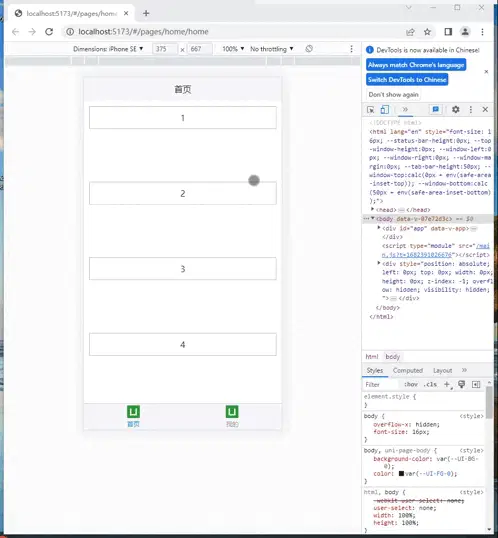
Task: Click the address bar URL
Action: tap(143, 32)
